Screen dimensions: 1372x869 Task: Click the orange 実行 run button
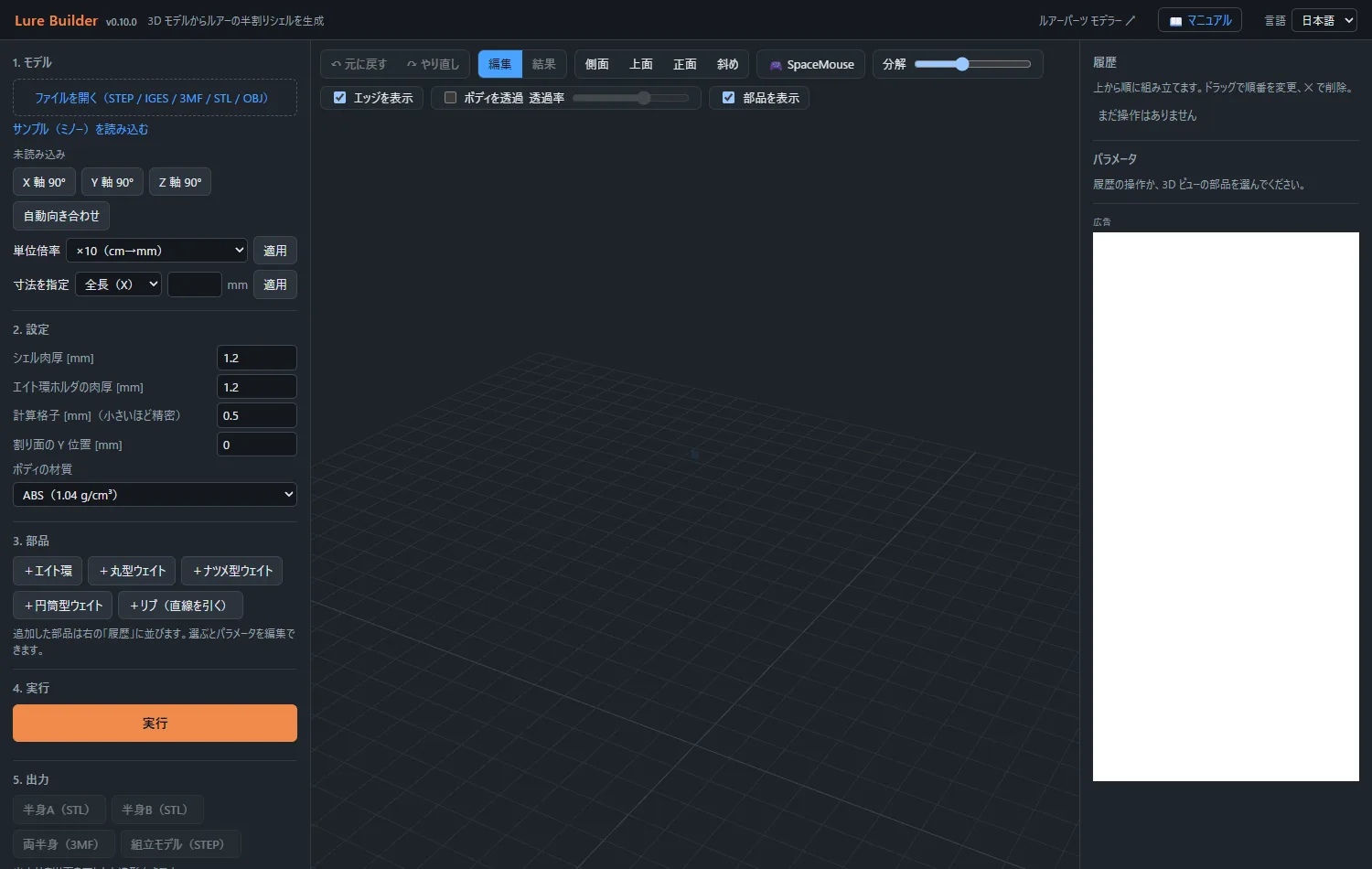tap(155, 724)
